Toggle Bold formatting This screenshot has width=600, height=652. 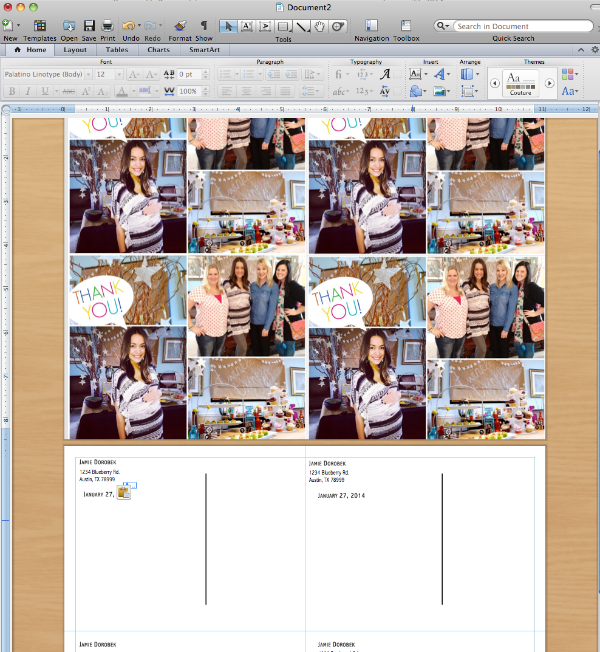(x=12, y=91)
